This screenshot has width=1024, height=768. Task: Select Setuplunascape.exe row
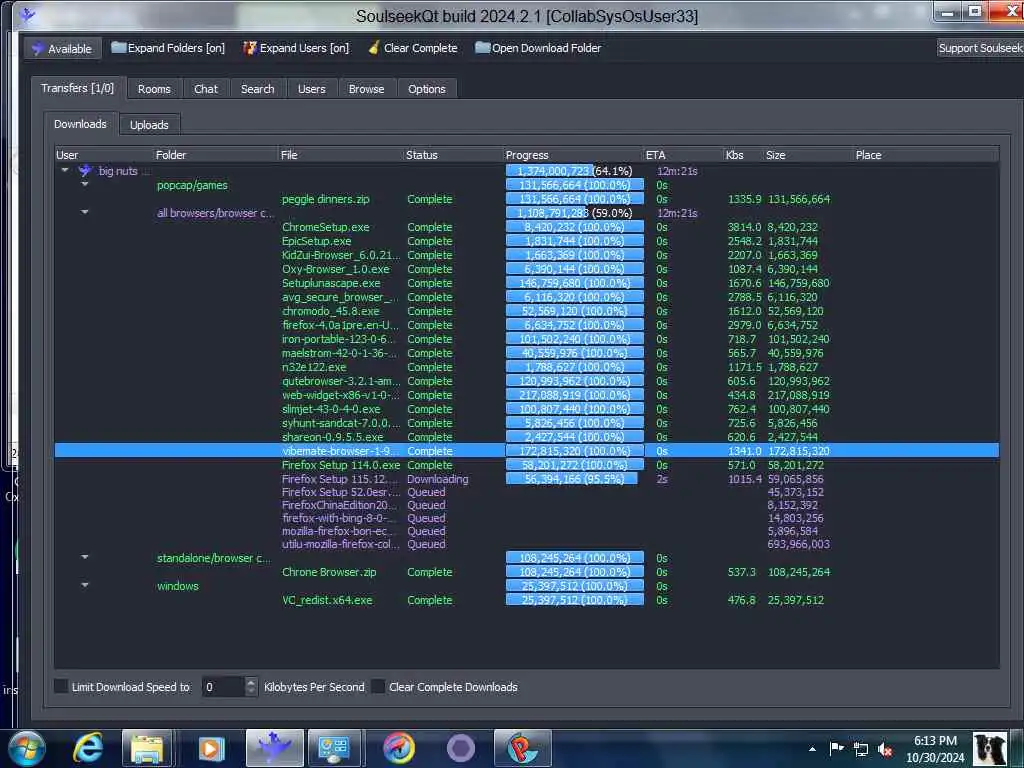pyautogui.click(x=526, y=283)
